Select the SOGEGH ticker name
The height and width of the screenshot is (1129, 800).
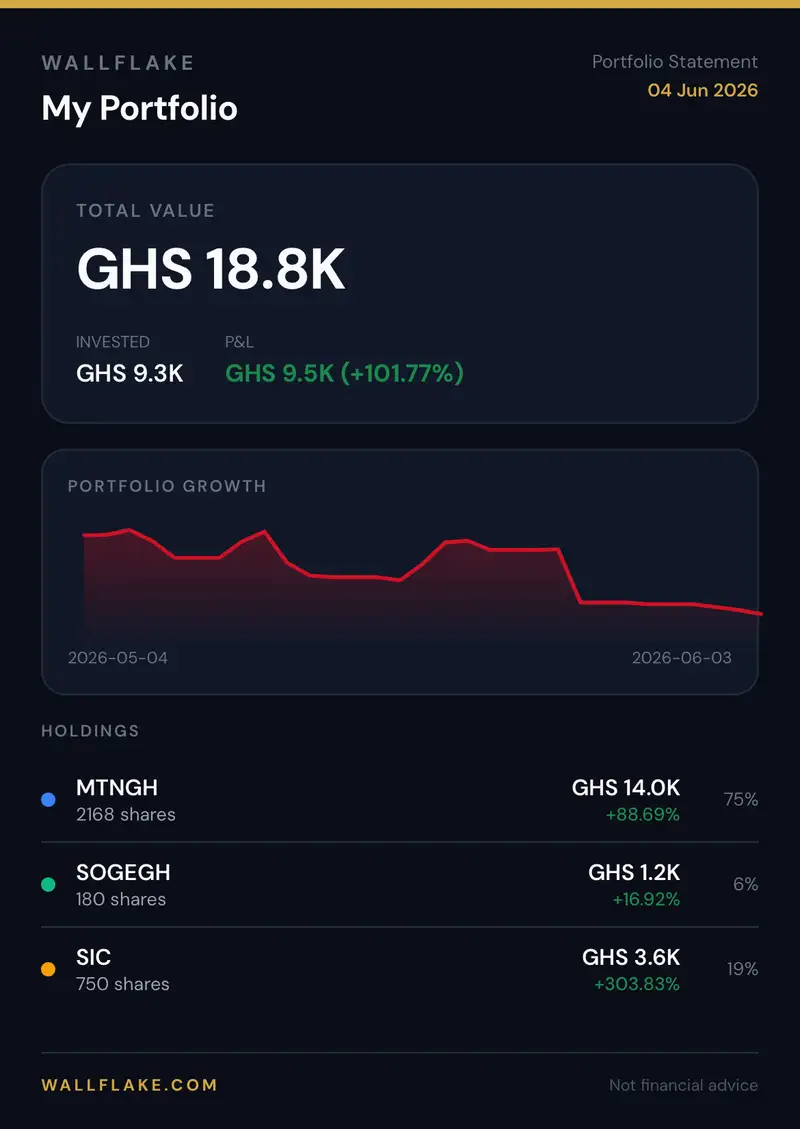pos(123,873)
